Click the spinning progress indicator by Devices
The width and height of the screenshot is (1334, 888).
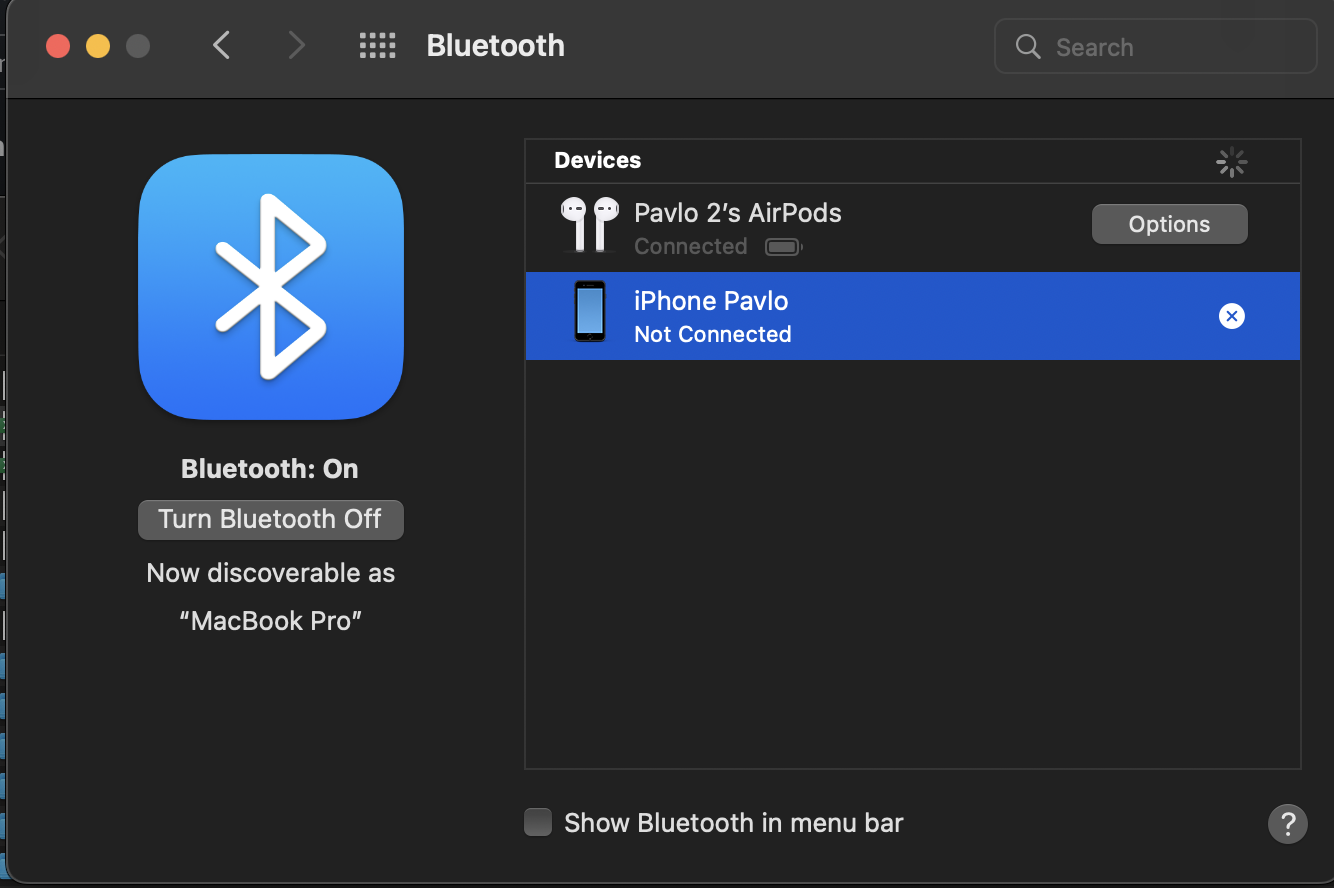pos(1231,162)
